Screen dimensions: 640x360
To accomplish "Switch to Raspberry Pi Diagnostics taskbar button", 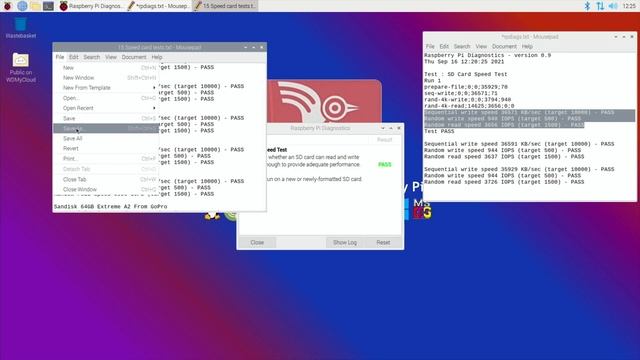I will [91, 6].
